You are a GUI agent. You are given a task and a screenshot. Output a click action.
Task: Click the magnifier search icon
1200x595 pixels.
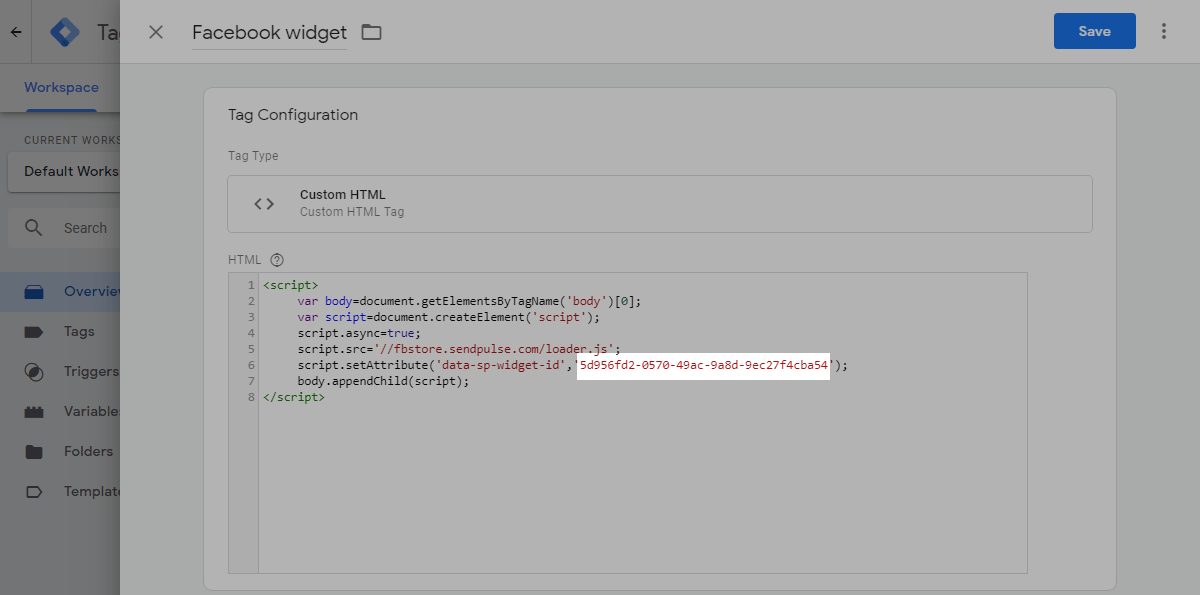pos(34,228)
